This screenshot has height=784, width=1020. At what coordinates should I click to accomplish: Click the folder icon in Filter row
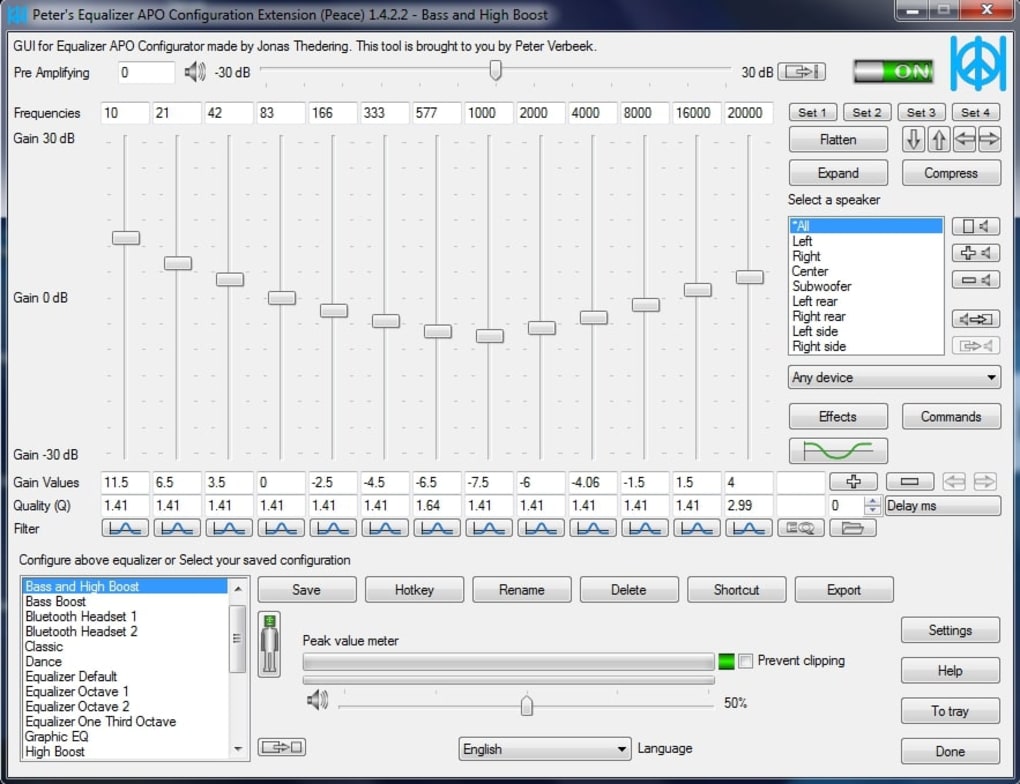pos(852,528)
